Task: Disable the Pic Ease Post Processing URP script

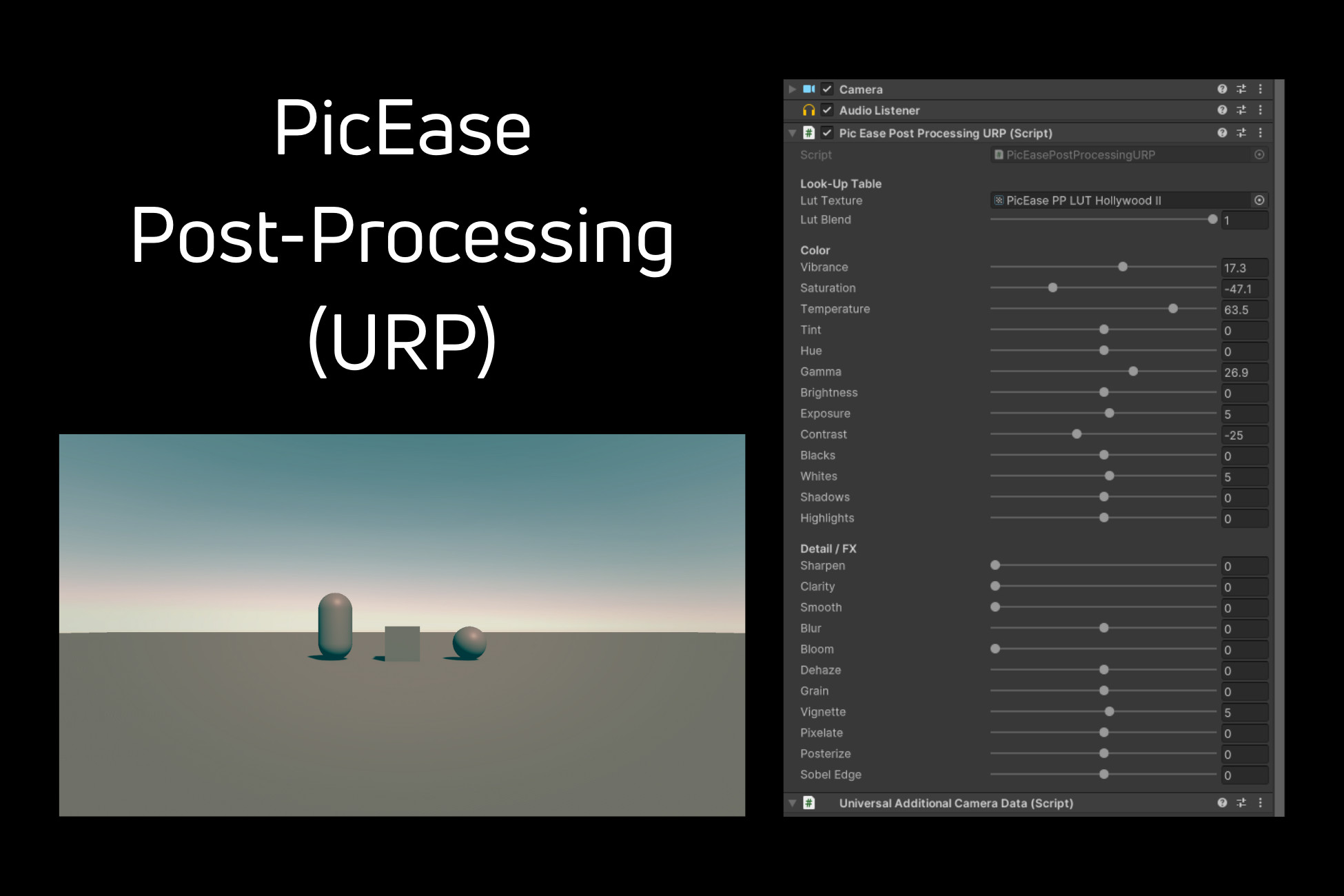Action: (826, 133)
